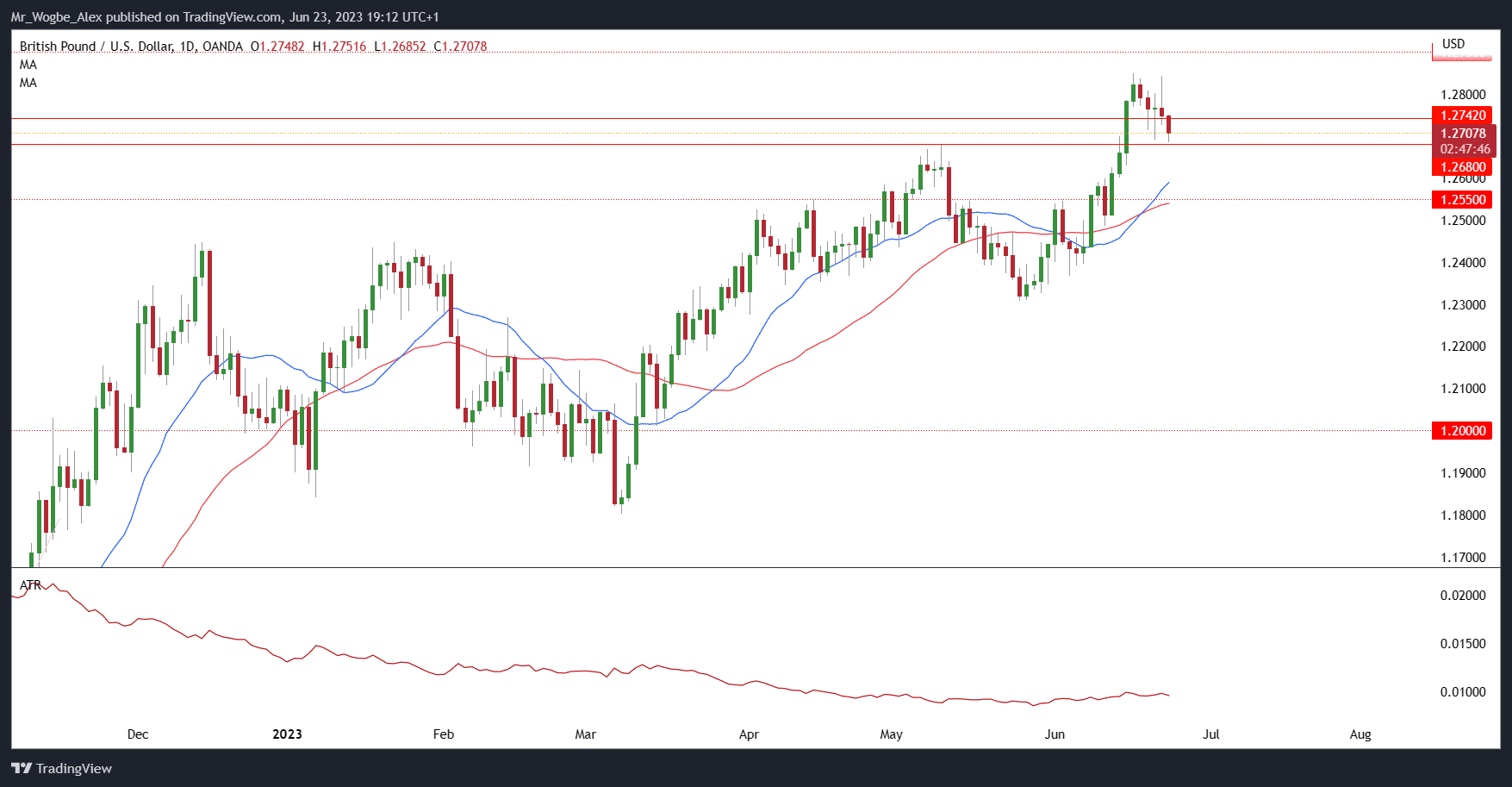Click the ATR 0.01000 axis value
1512x787 pixels.
click(1463, 692)
